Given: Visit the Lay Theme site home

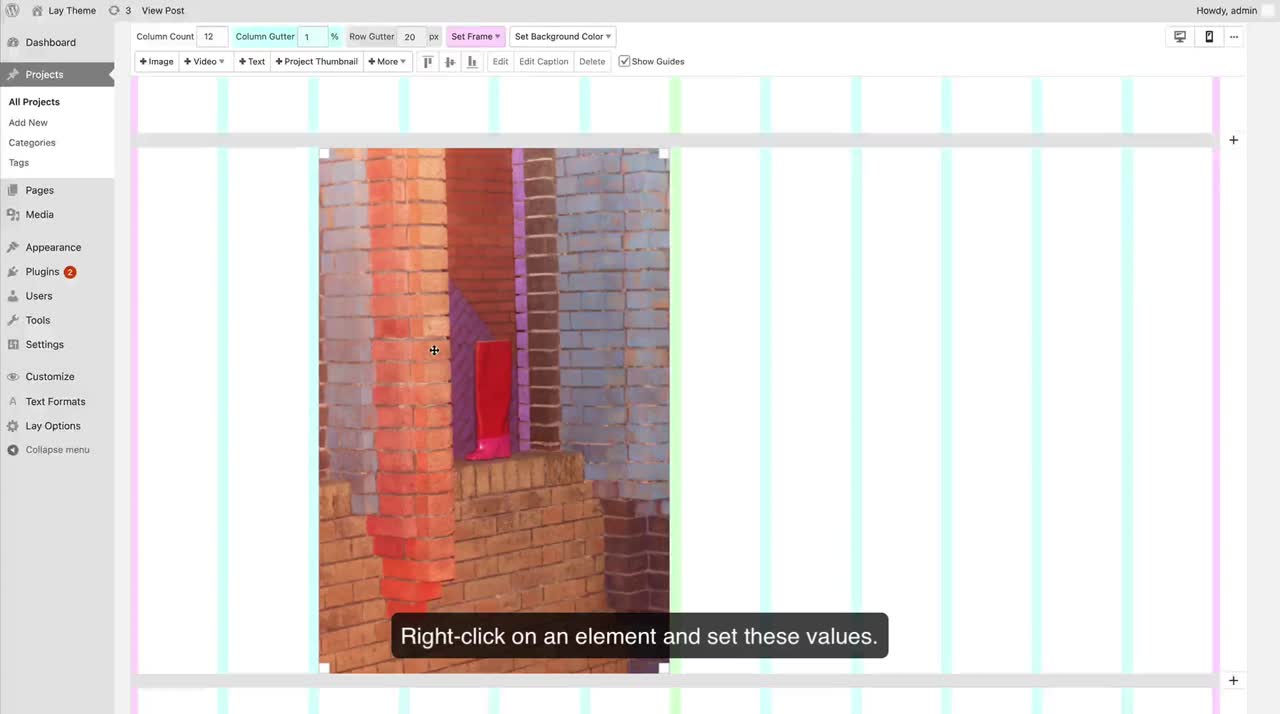Looking at the screenshot, I should (x=64, y=10).
